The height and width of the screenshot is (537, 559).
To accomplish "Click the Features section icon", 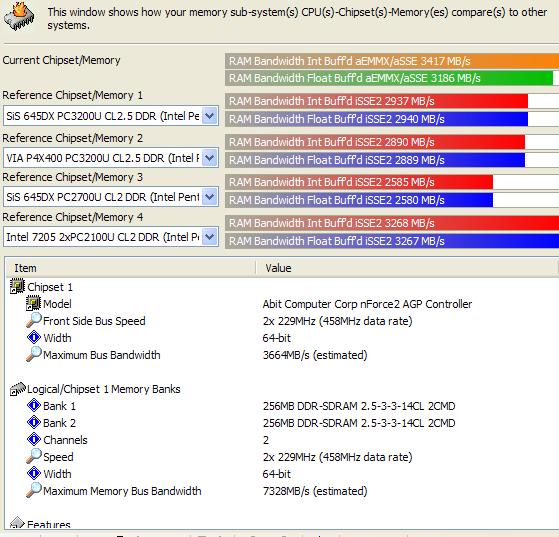I will pyautogui.click(x=17, y=523).
